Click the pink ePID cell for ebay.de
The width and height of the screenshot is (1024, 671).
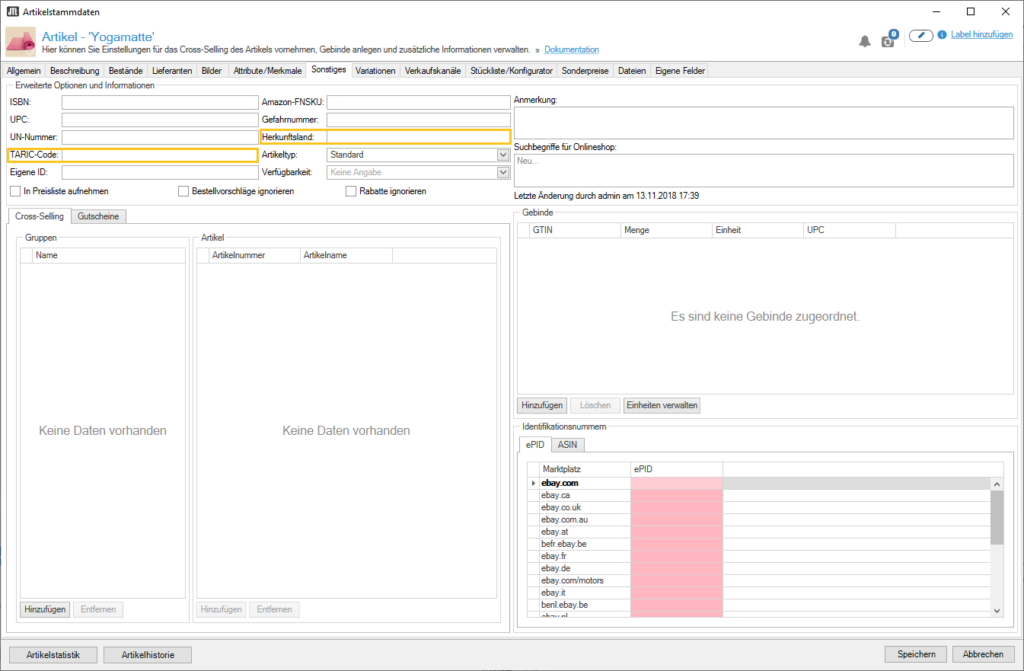tap(676, 568)
